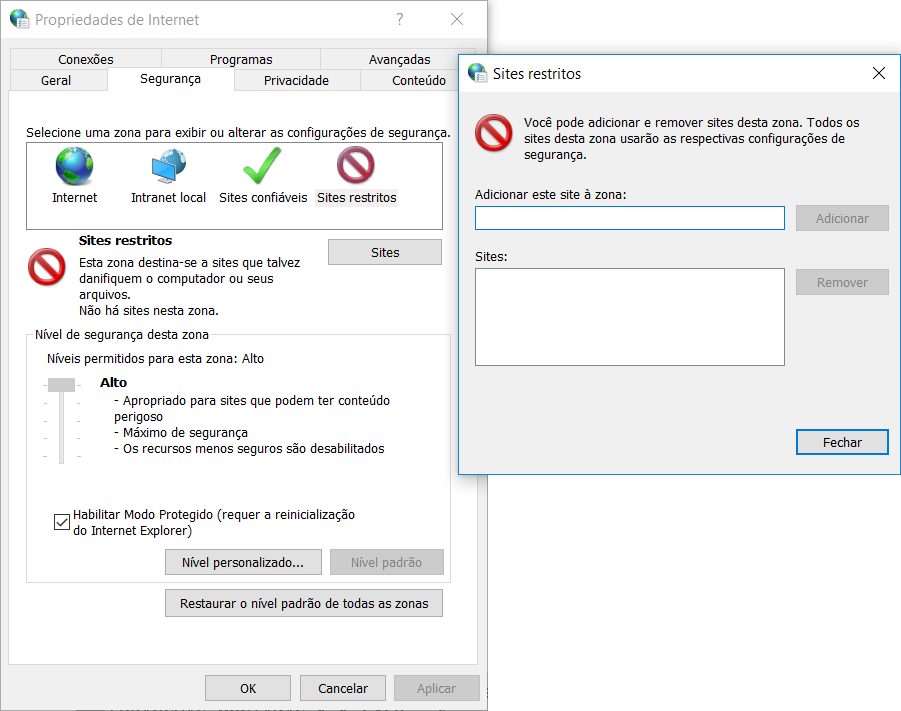Viewport: 901px width, 711px height.
Task: Click the Propriedades de Internet title icon
Action: [20, 19]
